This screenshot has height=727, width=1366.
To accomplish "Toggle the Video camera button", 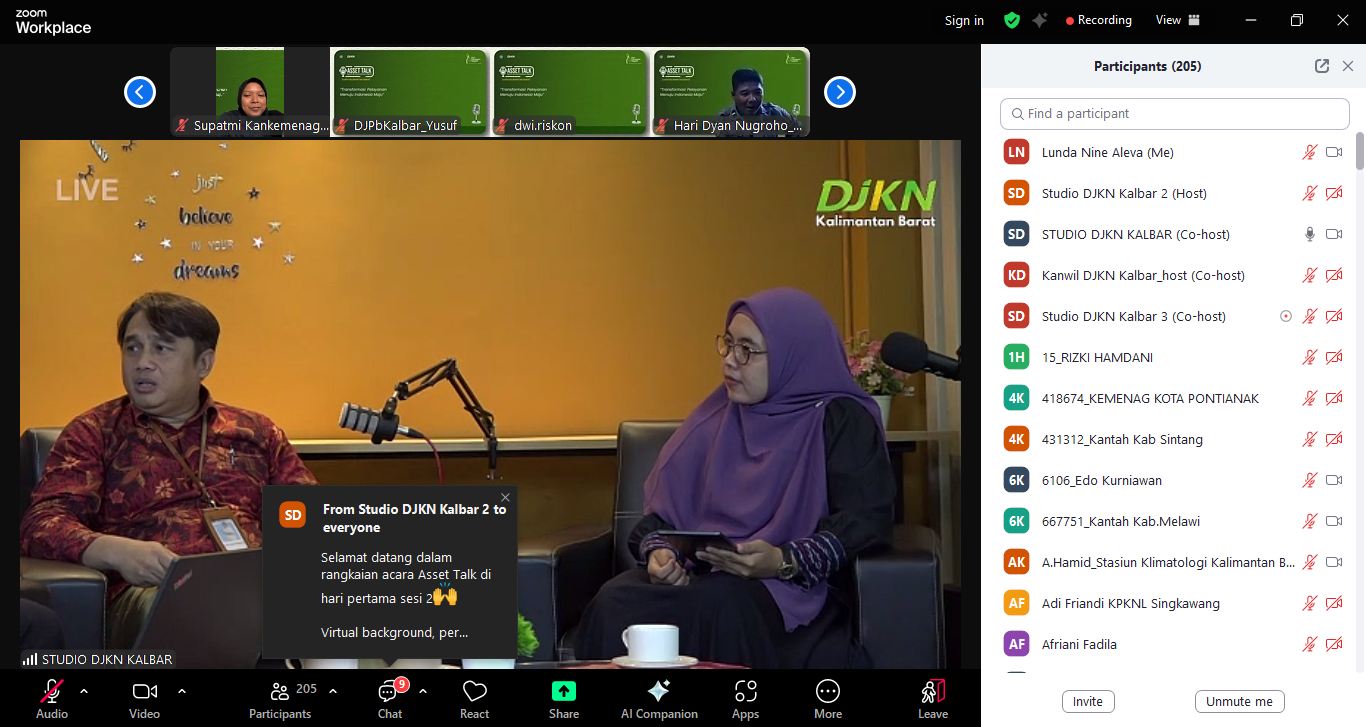I will coord(144,692).
